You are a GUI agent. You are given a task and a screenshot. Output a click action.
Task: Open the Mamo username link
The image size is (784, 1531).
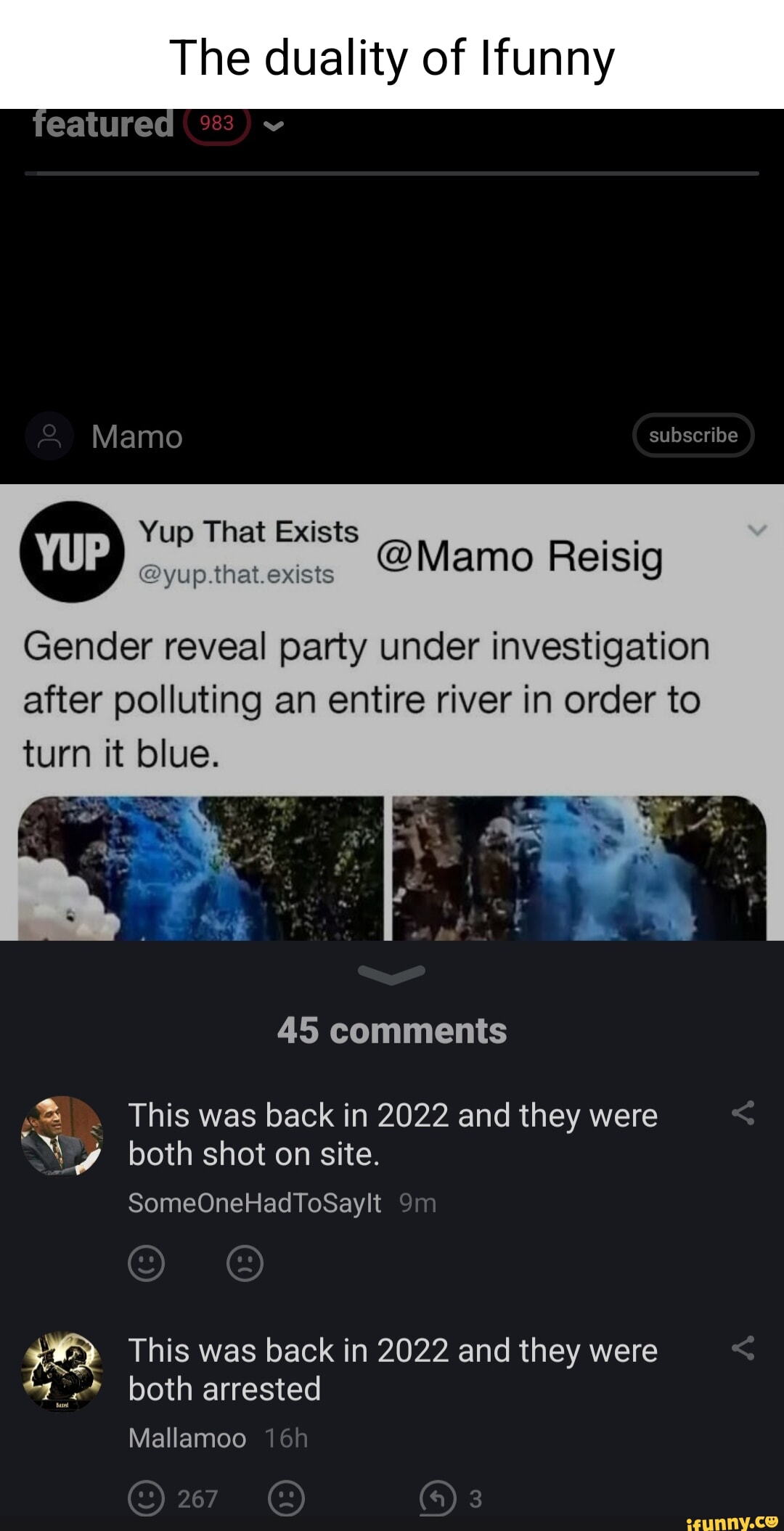click(137, 437)
